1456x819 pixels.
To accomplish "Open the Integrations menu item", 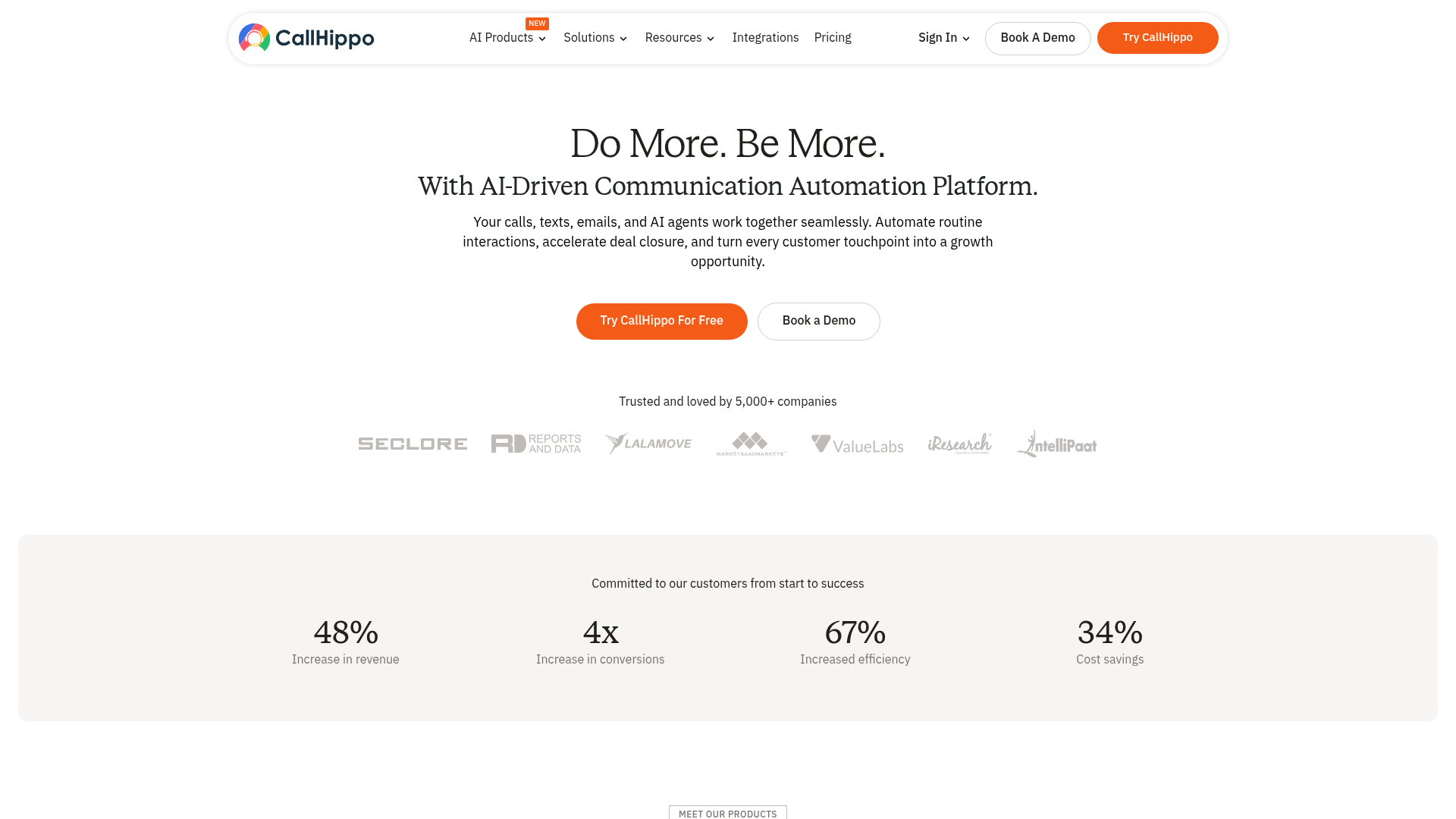I will [x=765, y=37].
